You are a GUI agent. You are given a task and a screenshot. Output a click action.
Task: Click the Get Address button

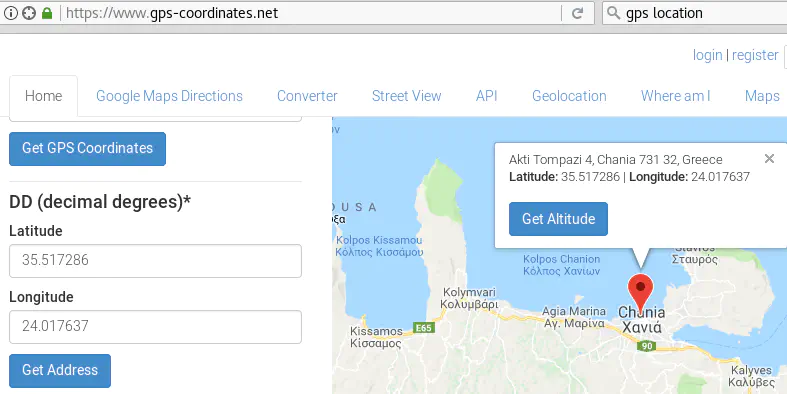tap(60, 370)
